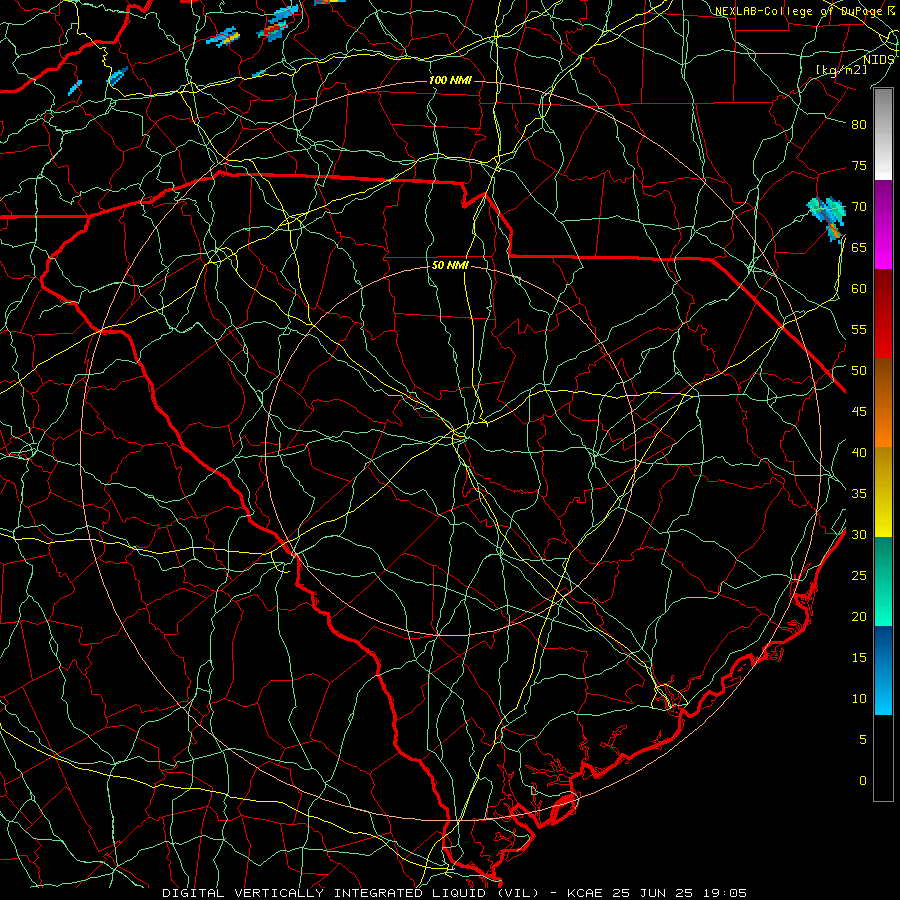Click the 80 value on the VIL scale
This screenshot has width=900, height=900.
click(x=859, y=125)
